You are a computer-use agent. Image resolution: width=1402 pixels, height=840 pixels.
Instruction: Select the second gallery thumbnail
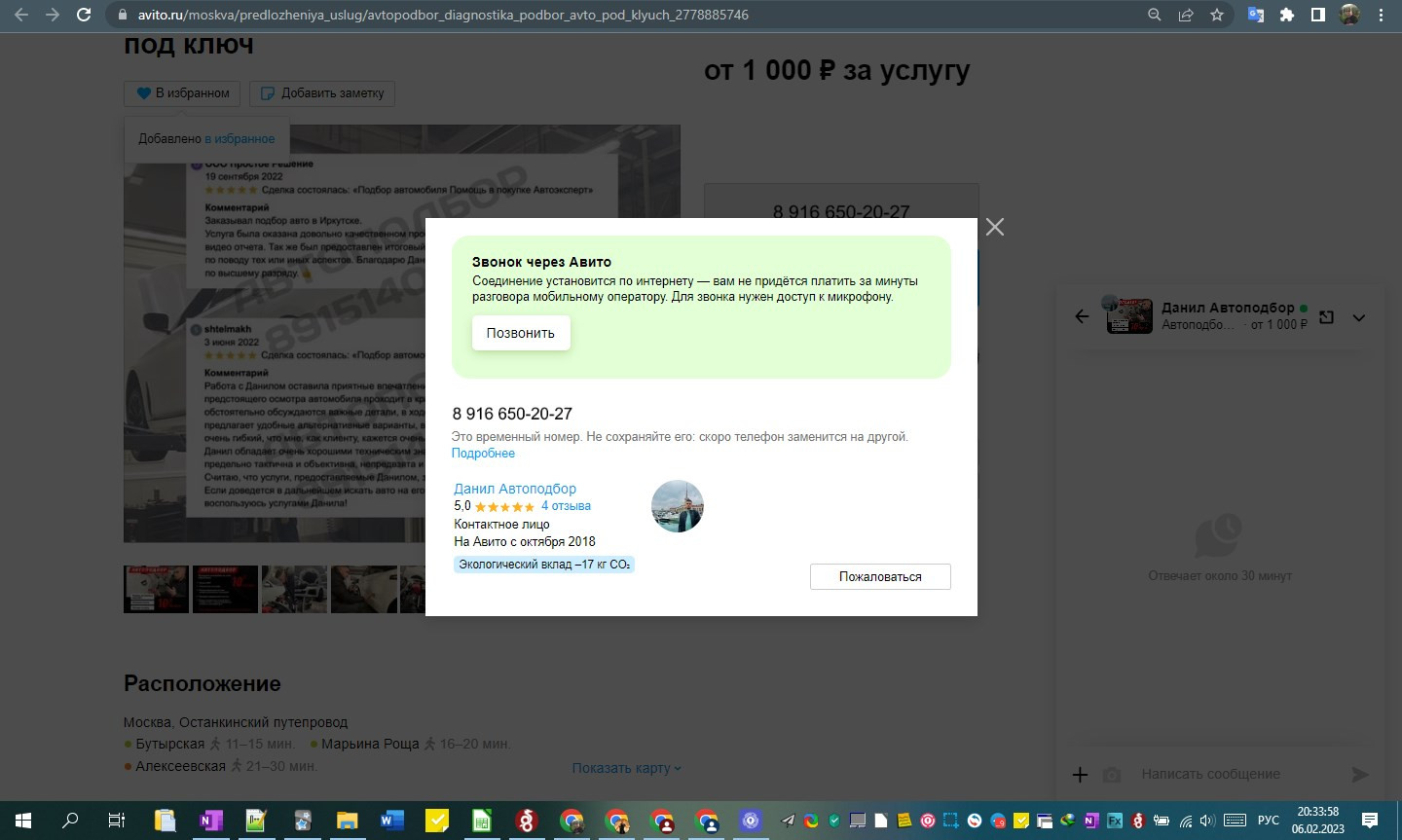225,589
